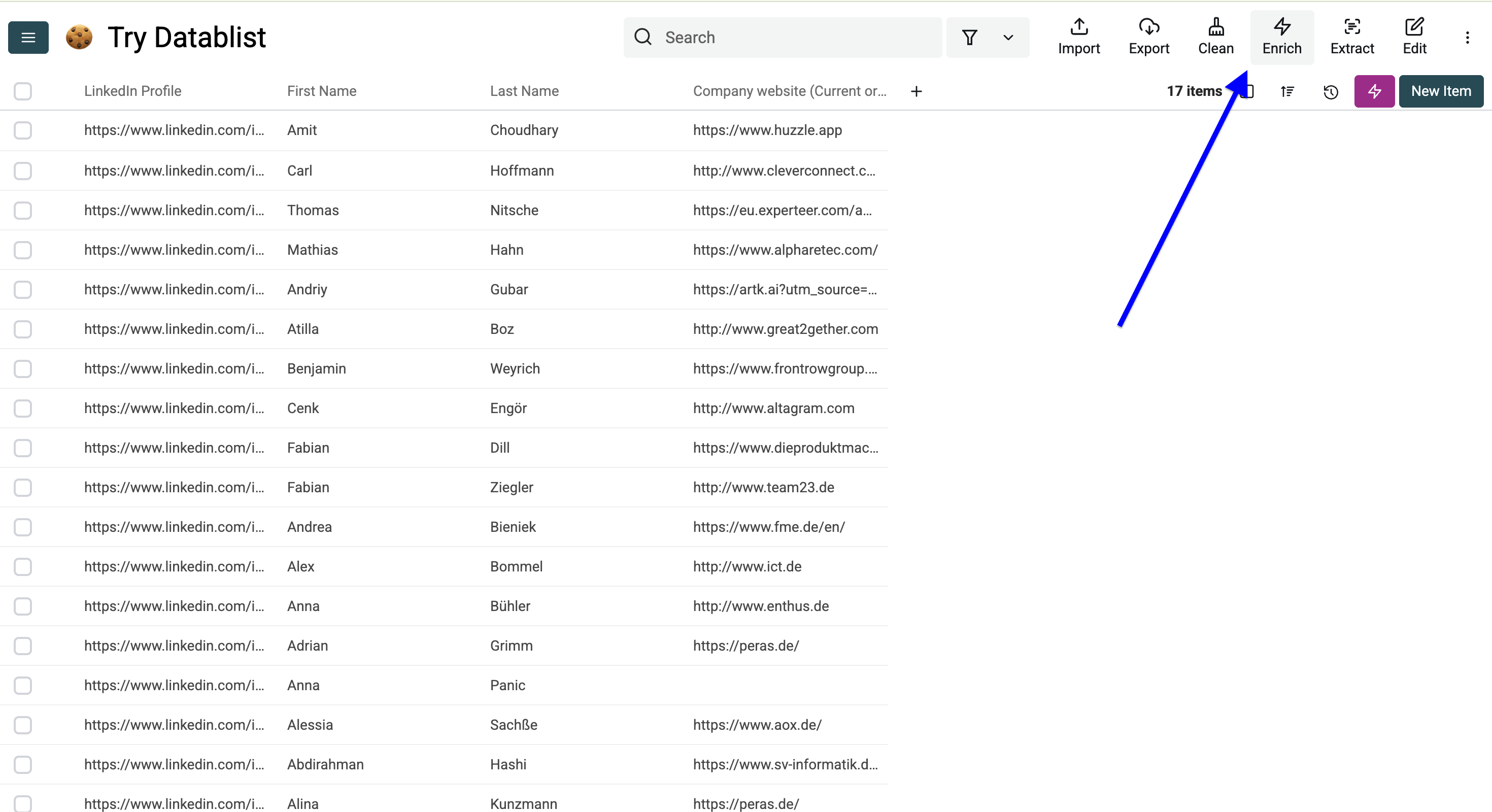This screenshot has width=1492, height=812.
Task: Click the last name cell Kunzmann
Action: (524, 804)
